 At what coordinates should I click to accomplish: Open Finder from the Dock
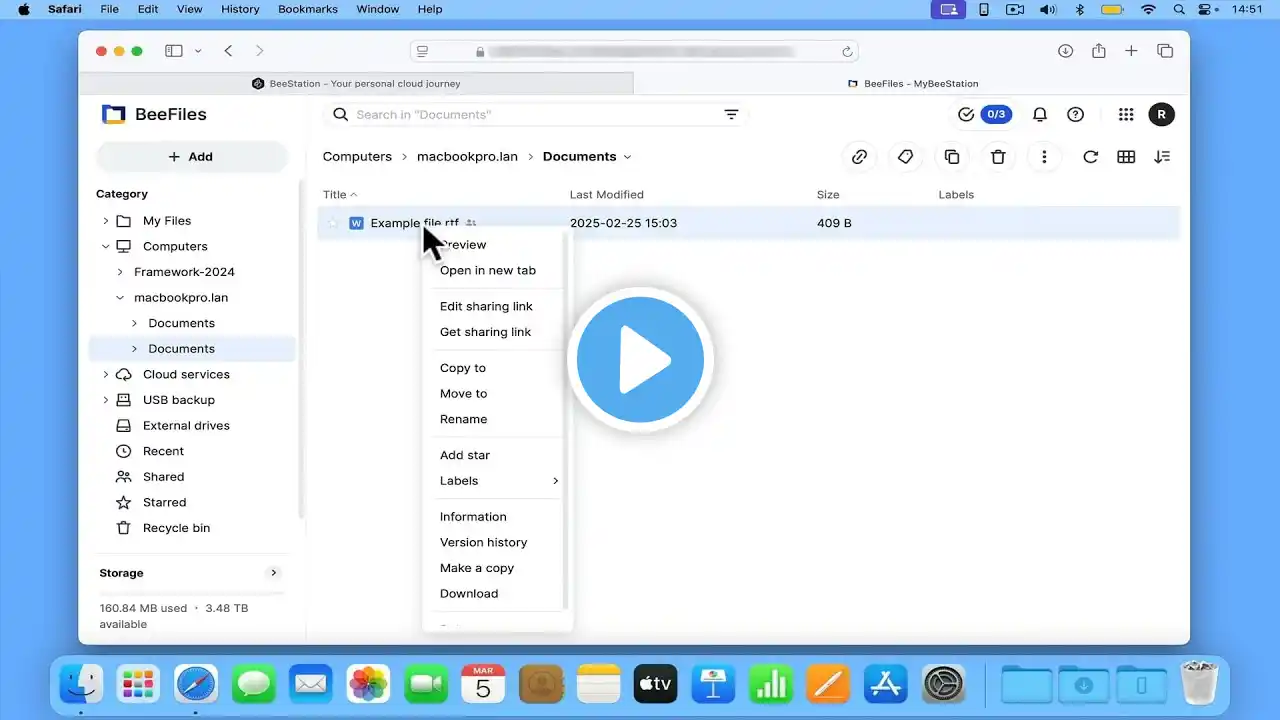click(81, 684)
